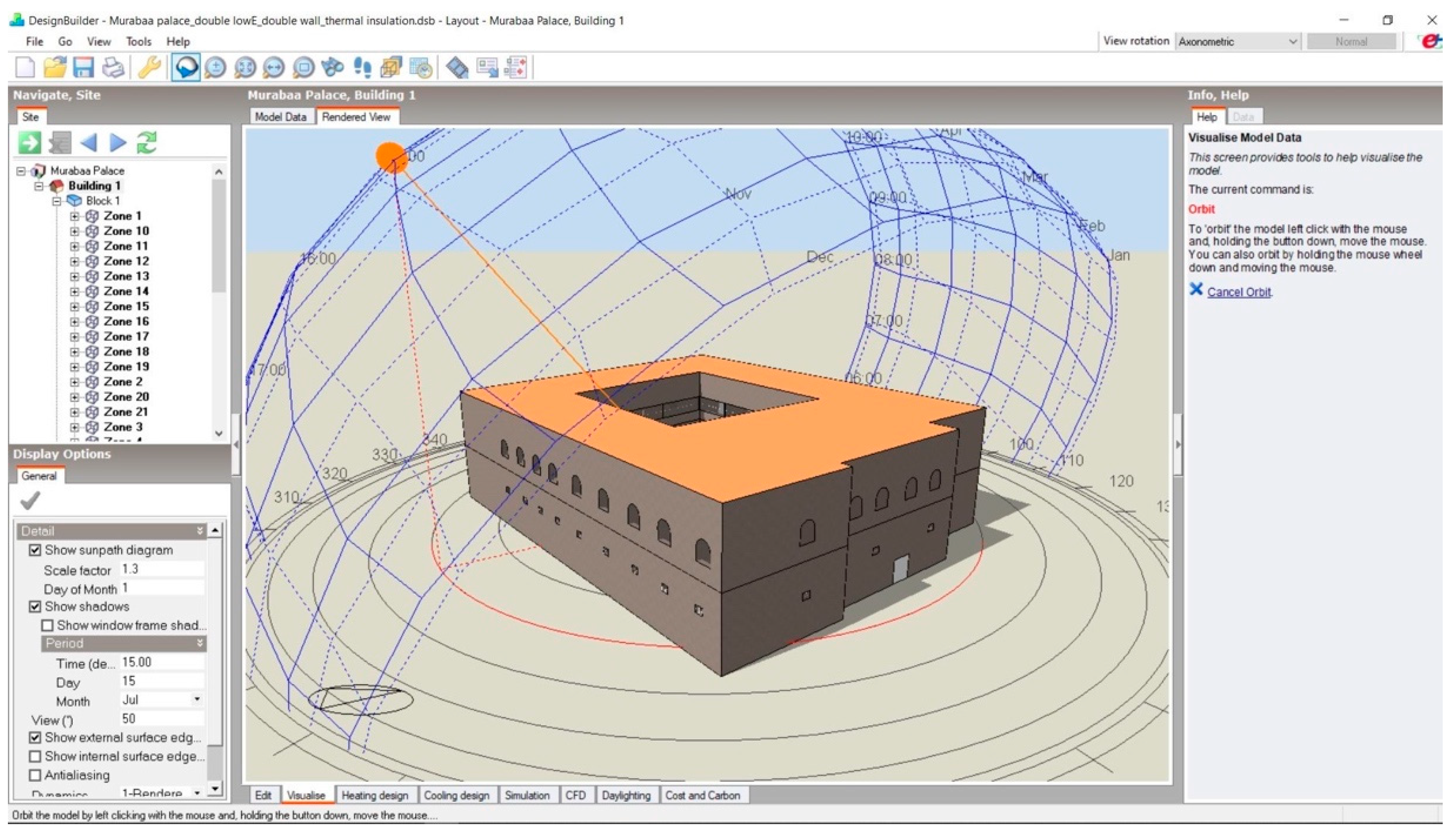Image resolution: width=1456 pixels, height=837 pixels.
Task: Click the movie film export icon
Action: click(x=457, y=68)
